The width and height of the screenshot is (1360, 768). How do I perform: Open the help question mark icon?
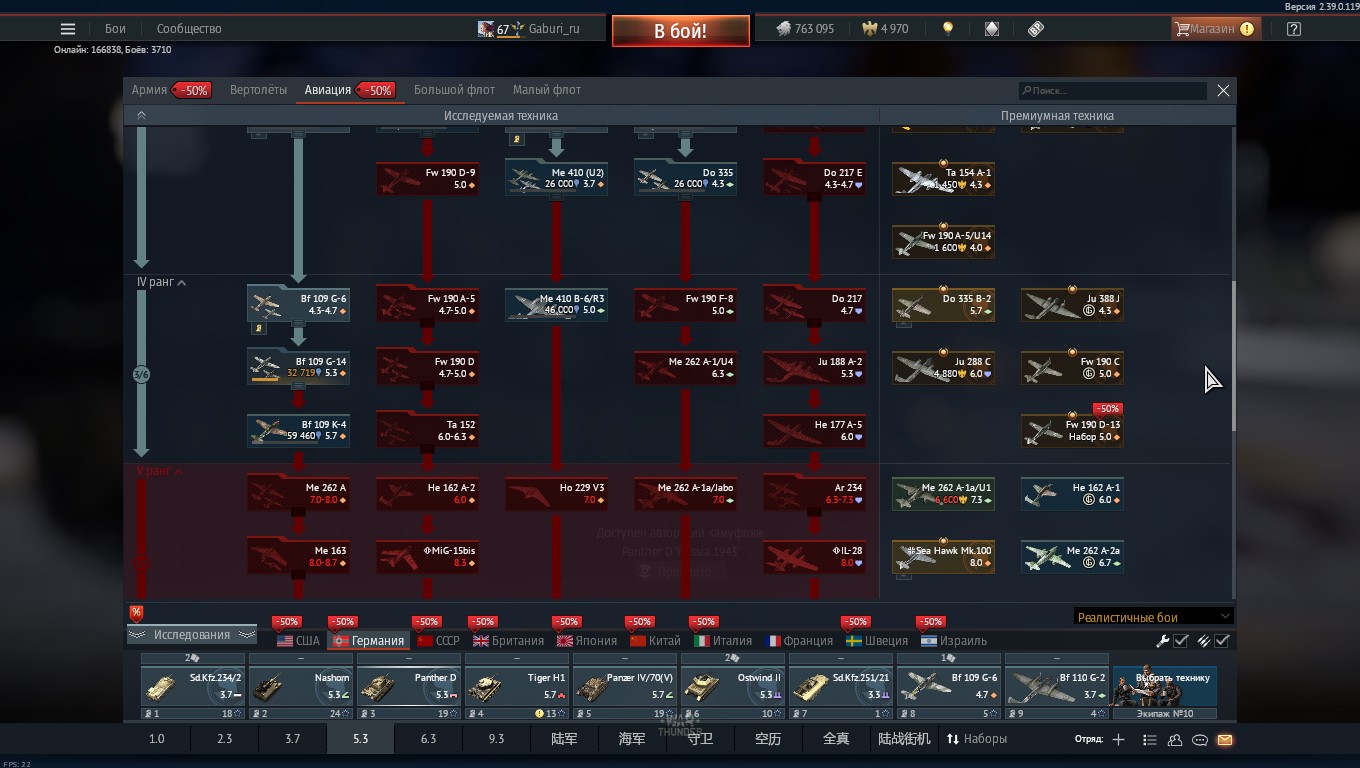click(1294, 29)
